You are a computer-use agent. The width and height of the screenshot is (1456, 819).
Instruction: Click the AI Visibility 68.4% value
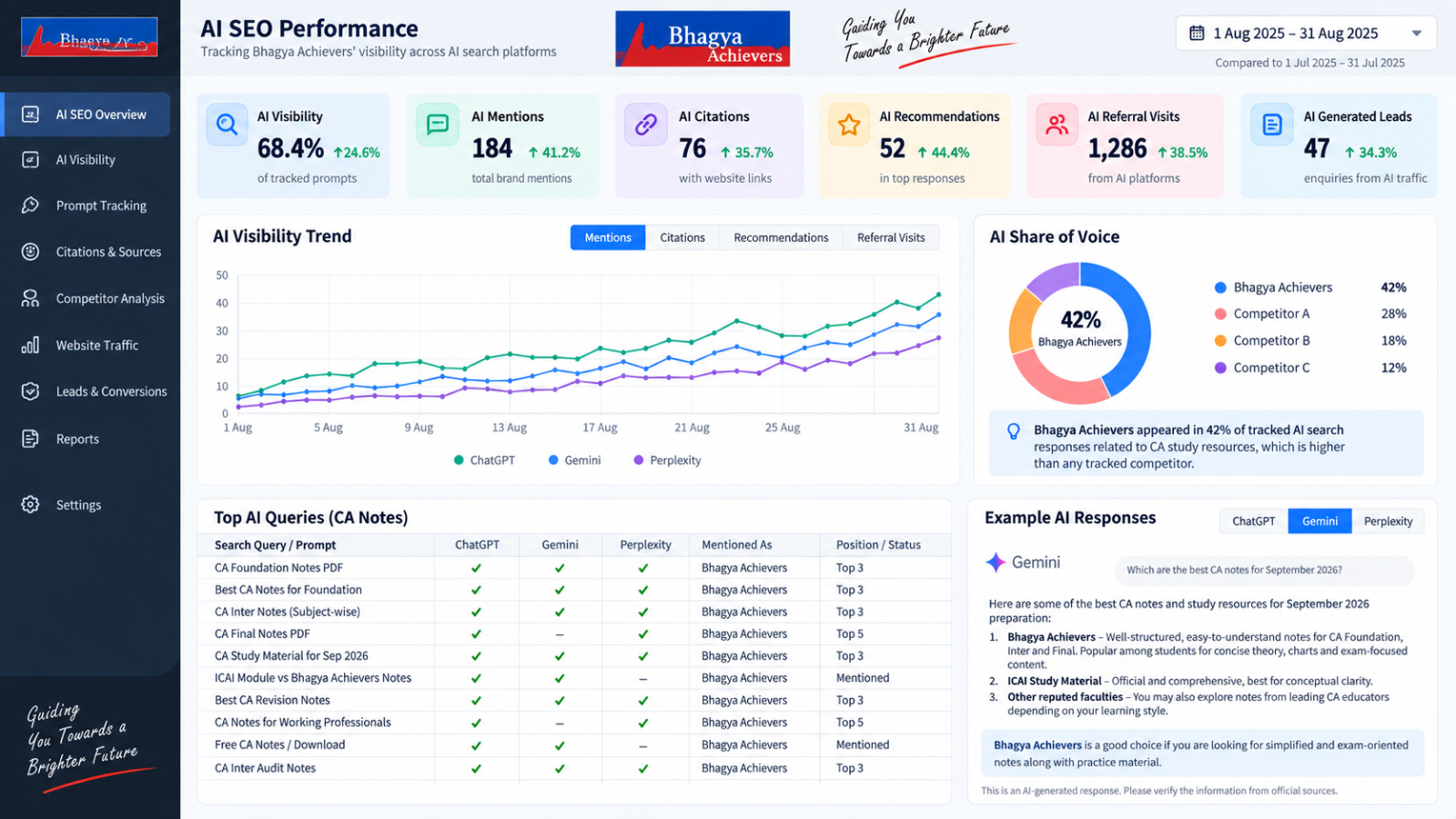coord(290,148)
